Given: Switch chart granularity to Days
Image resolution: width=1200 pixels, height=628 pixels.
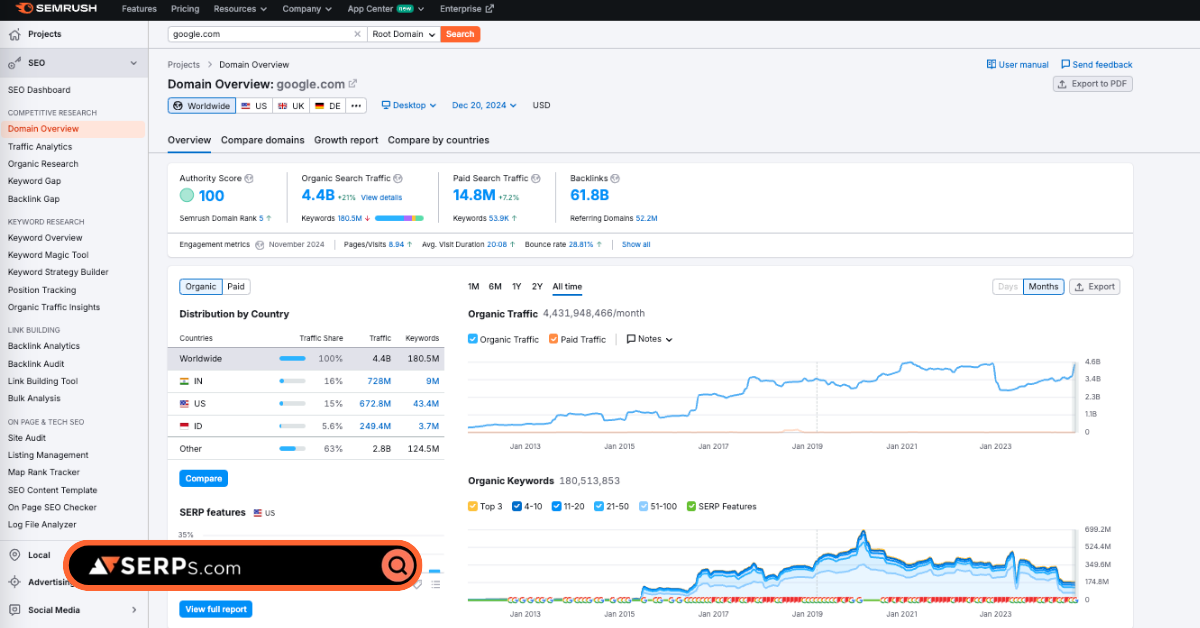Looking at the screenshot, I should (x=1008, y=287).
